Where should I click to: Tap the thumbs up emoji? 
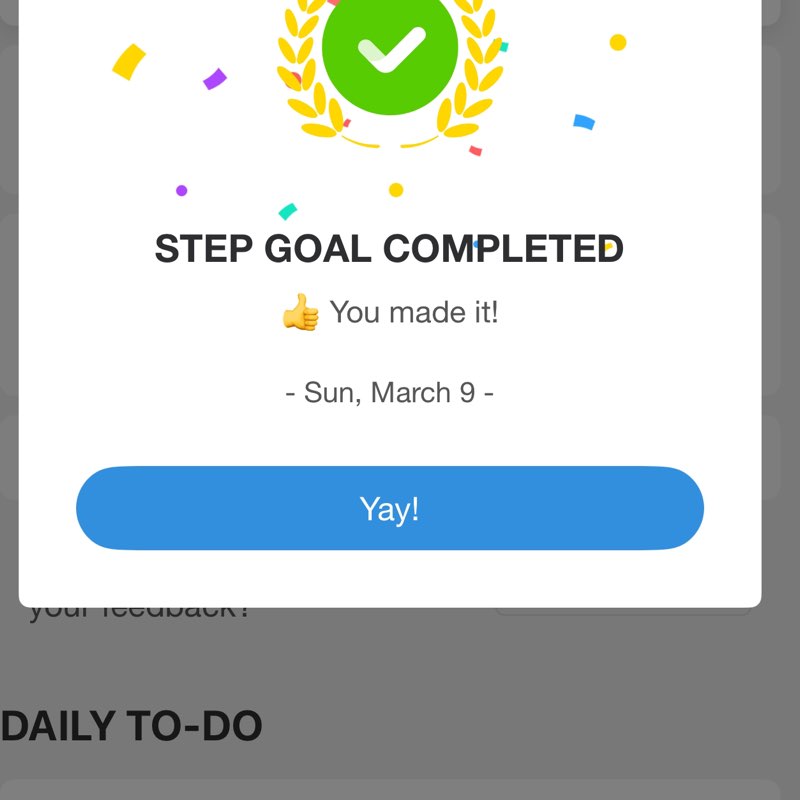300,313
